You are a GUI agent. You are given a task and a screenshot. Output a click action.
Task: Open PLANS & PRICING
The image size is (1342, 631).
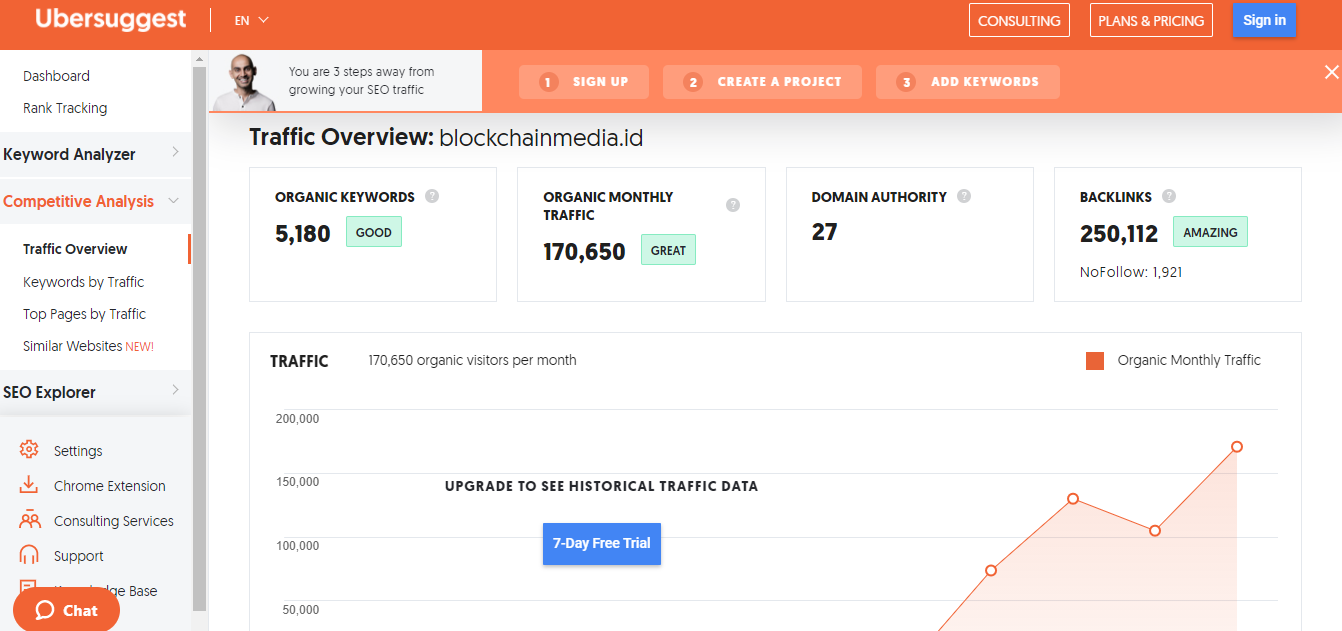(1151, 20)
